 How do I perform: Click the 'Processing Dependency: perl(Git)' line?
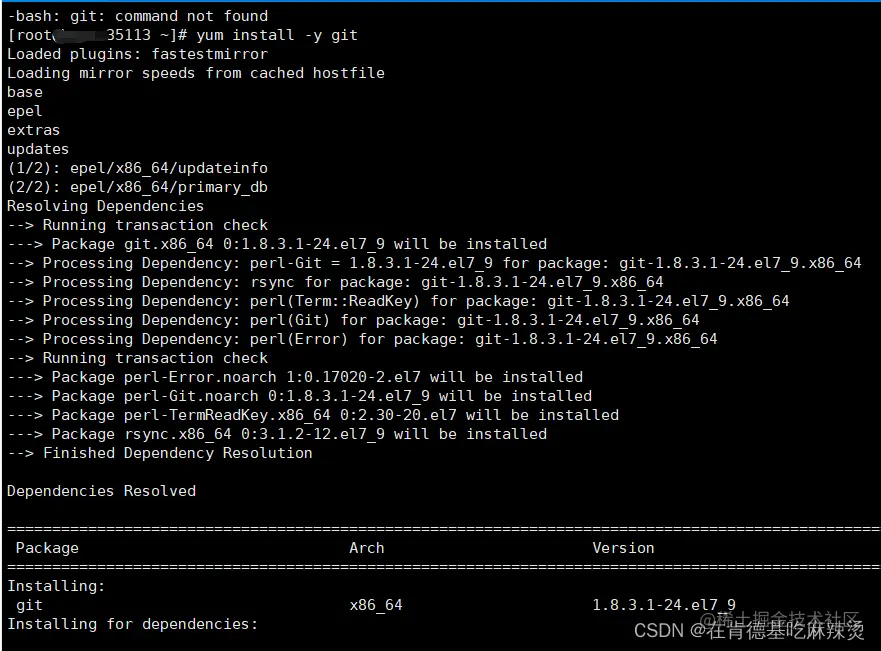(353, 320)
